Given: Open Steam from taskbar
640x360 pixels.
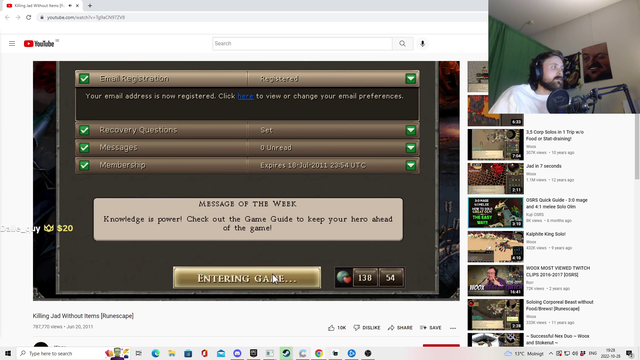Looking at the screenshot, I should [286, 353].
